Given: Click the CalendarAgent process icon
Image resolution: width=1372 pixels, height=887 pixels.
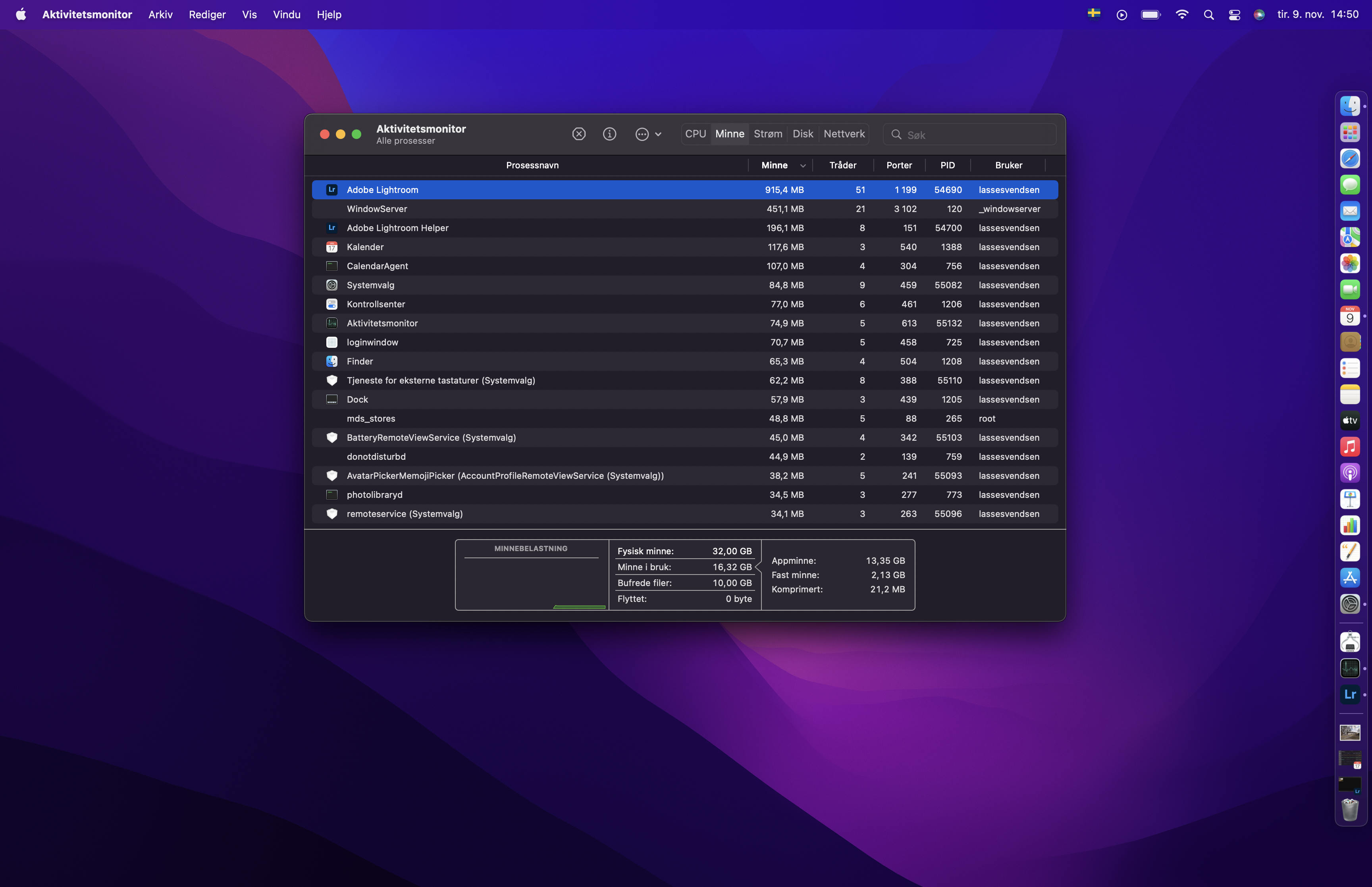Looking at the screenshot, I should (x=331, y=266).
